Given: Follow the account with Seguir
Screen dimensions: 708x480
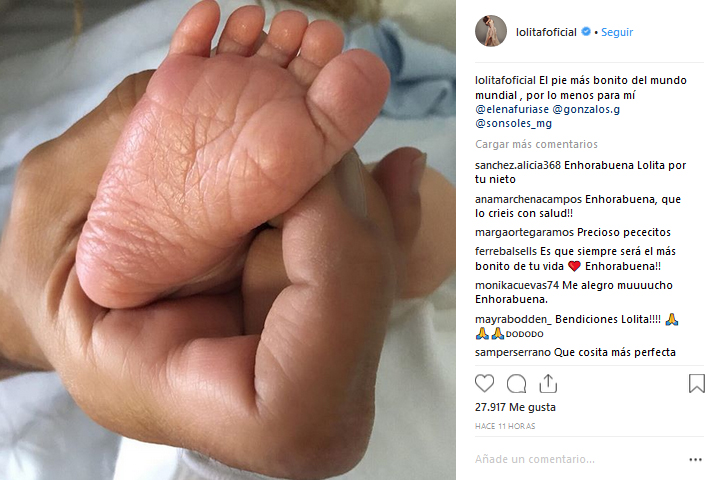Looking at the screenshot, I should [x=617, y=32].
